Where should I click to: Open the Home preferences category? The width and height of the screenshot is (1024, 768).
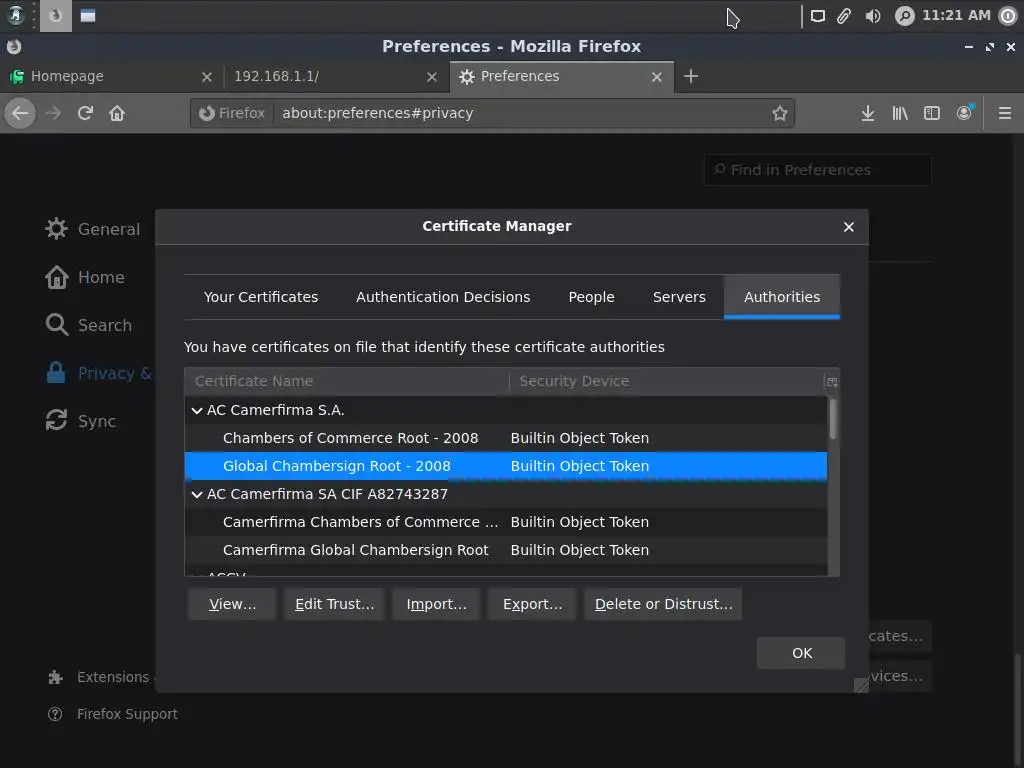pos(85,277)
